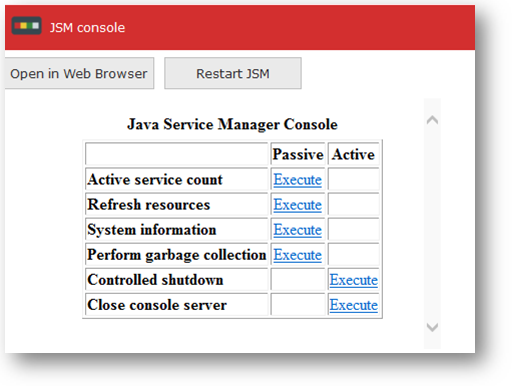This screenshot has width=512, height=386.
Task: Select the Controlled shutdown row label
Action: (x=155, y=280)
